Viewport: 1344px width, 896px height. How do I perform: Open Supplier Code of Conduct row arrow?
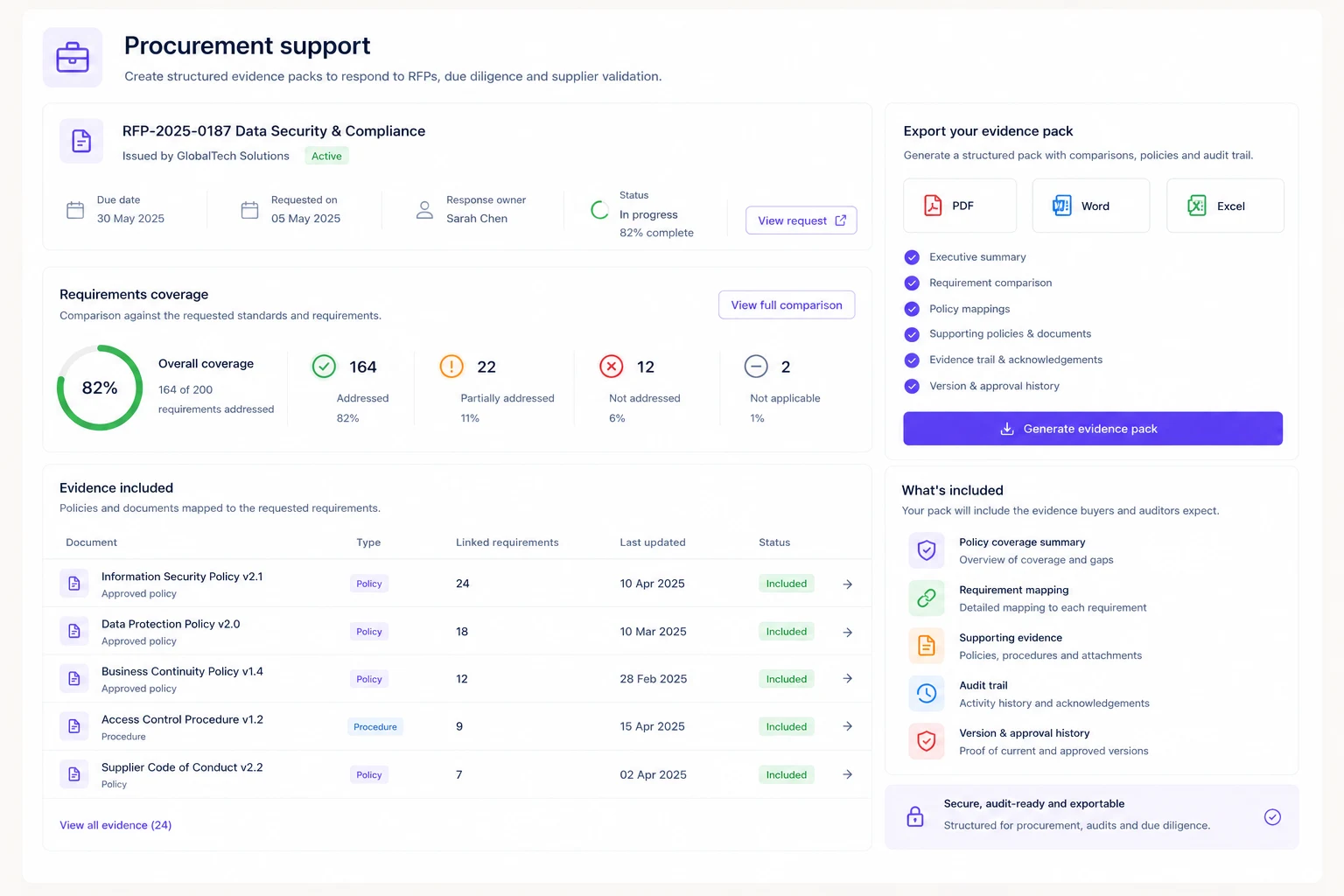pos(848,774)
